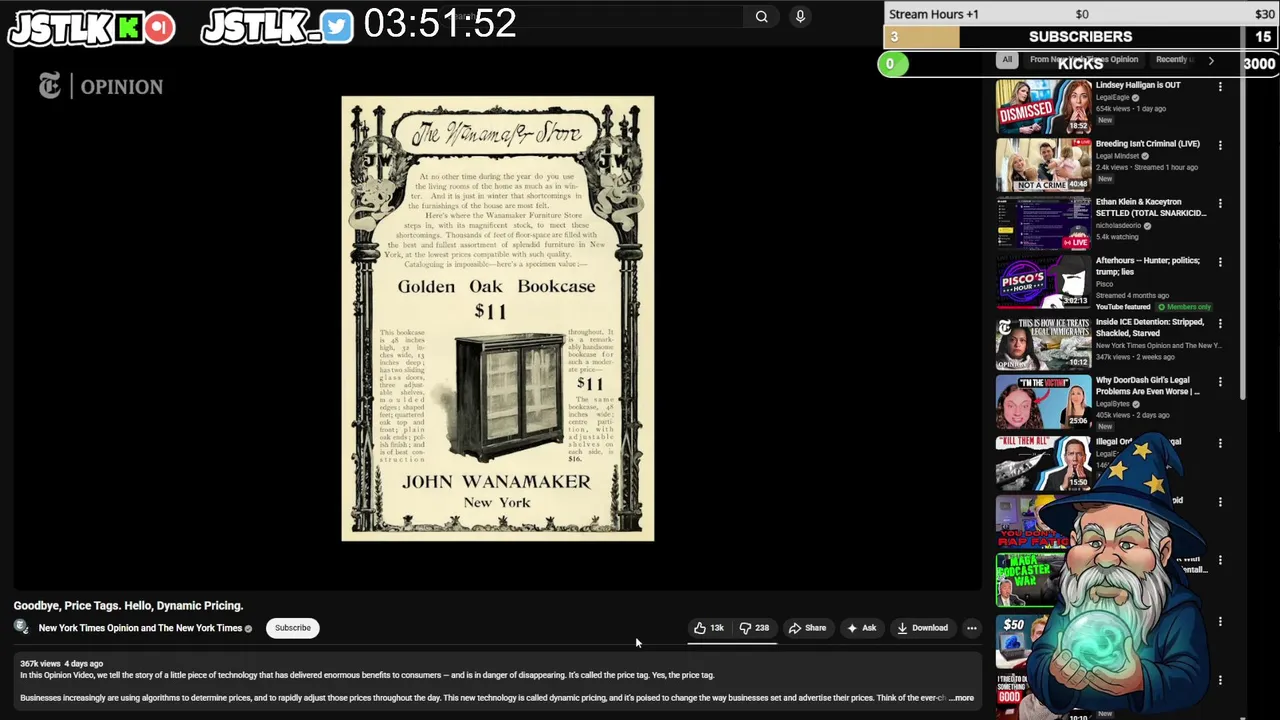The width and height of the screenshot is (1280, 720).
Task: Download this video
Action: tap(922, 628)
